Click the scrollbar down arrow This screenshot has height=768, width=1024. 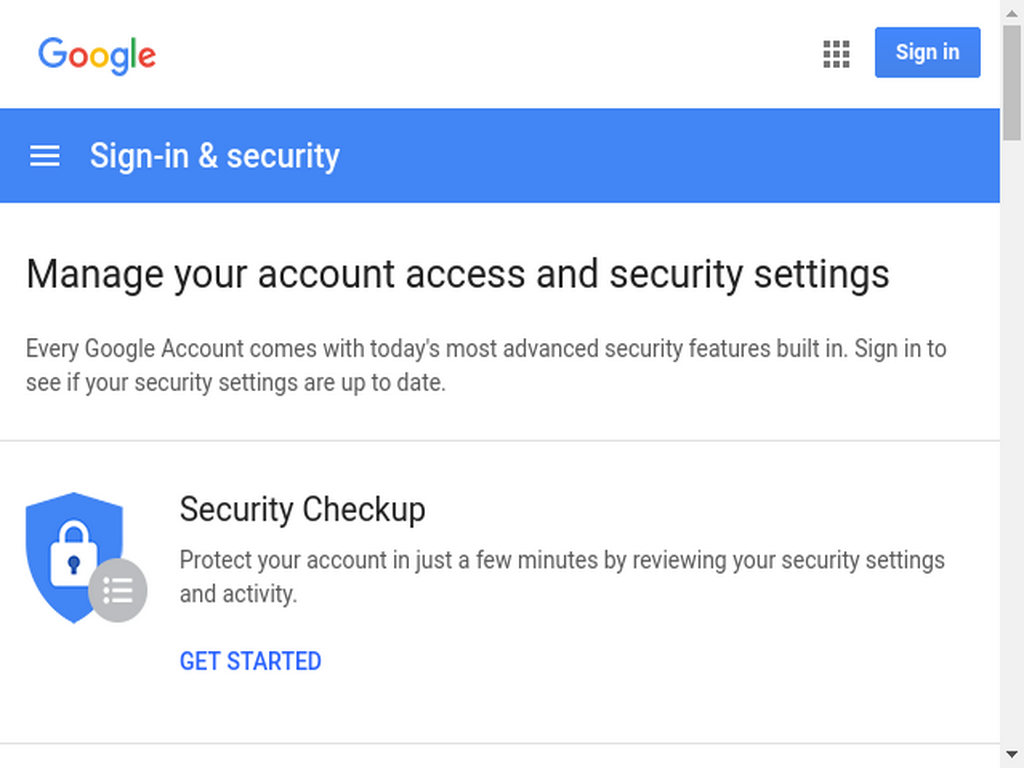pyautogui.click(x=1012, y=754)
